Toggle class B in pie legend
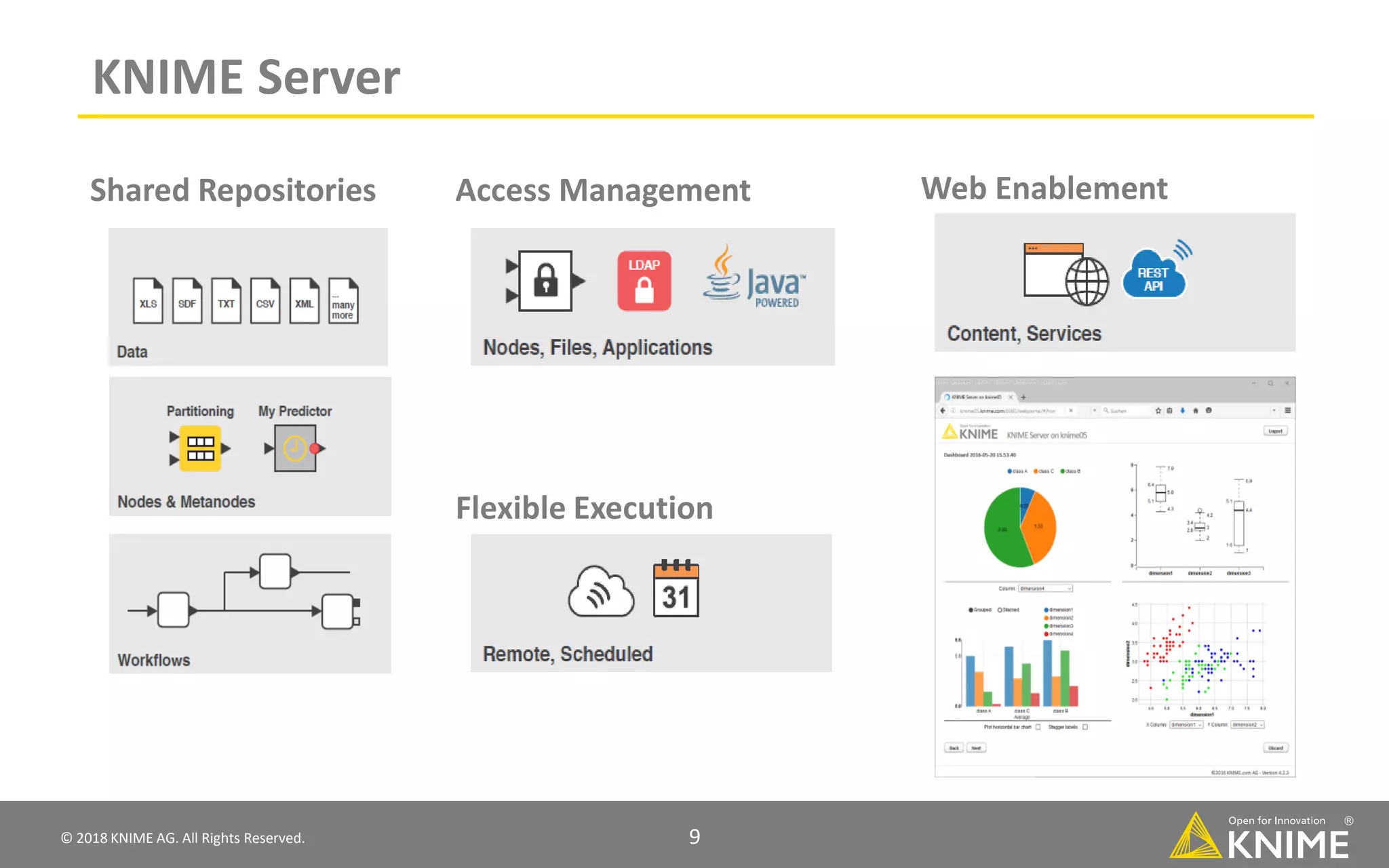1389x868 pixels. (x=1070, y=471)
